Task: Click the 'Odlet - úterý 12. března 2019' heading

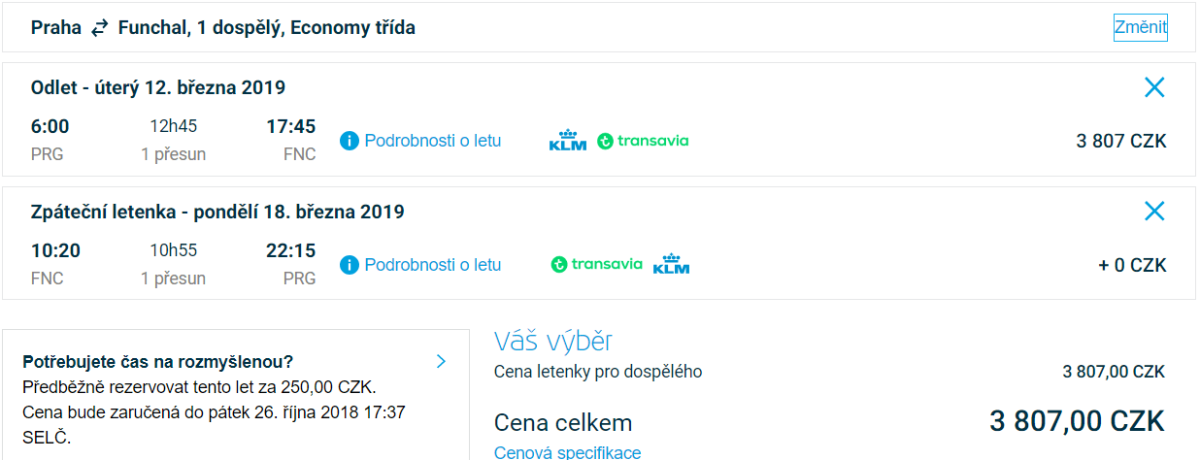Action: pyautogui.click(x=158, y=88)
